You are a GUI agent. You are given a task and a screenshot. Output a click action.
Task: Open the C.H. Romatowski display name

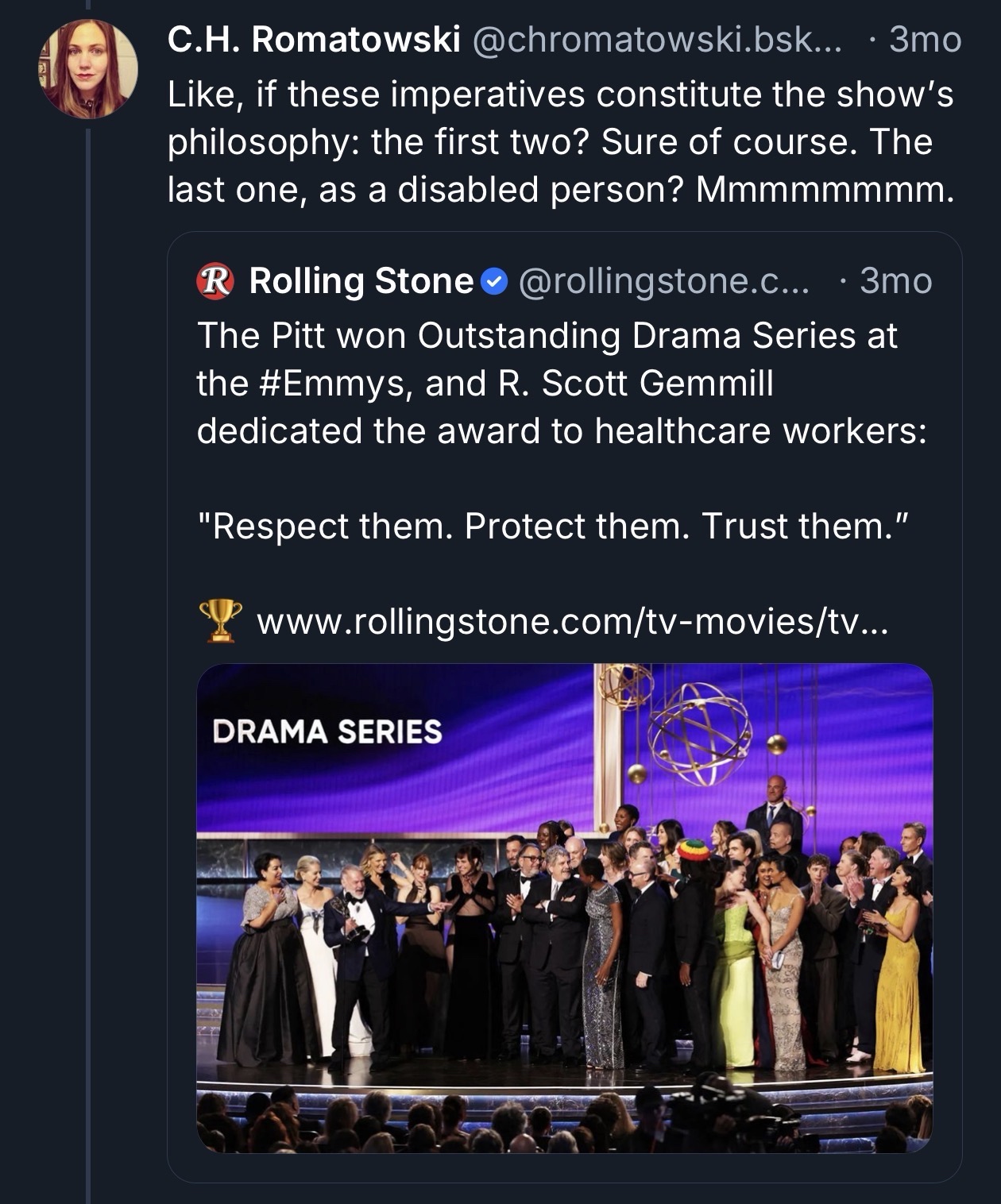coord(314,40)
